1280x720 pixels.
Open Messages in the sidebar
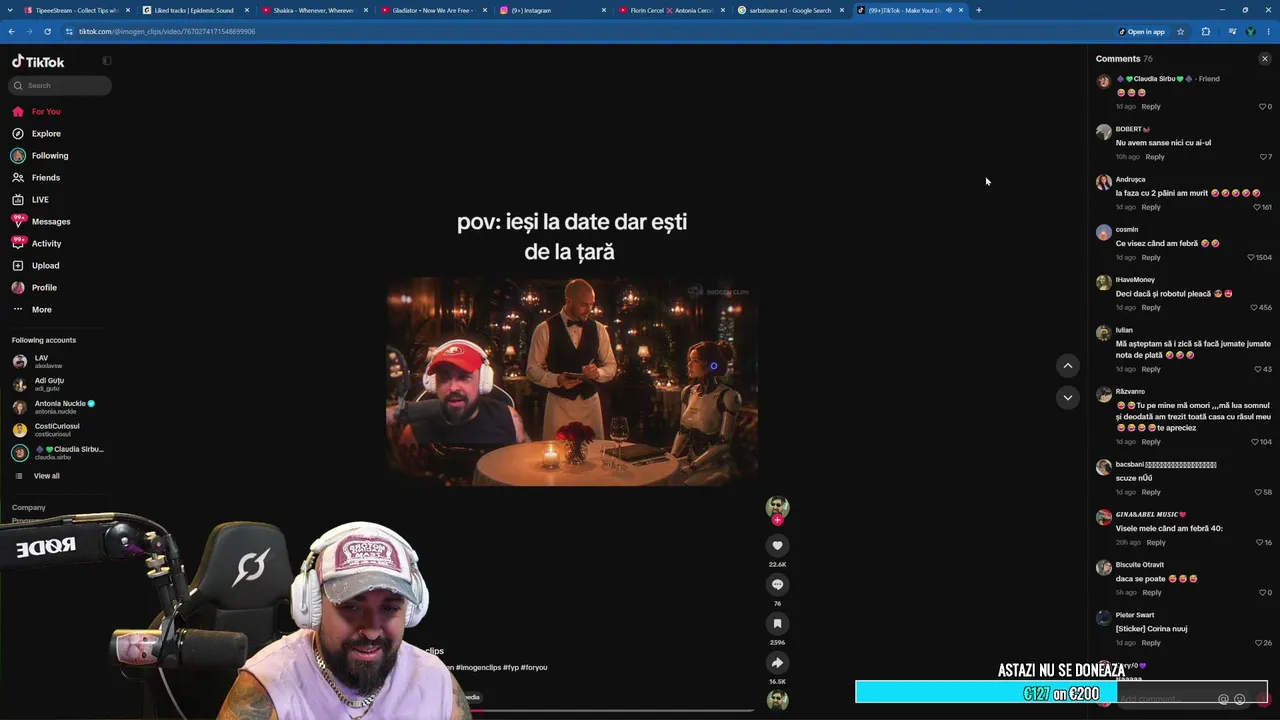[50, 222]
